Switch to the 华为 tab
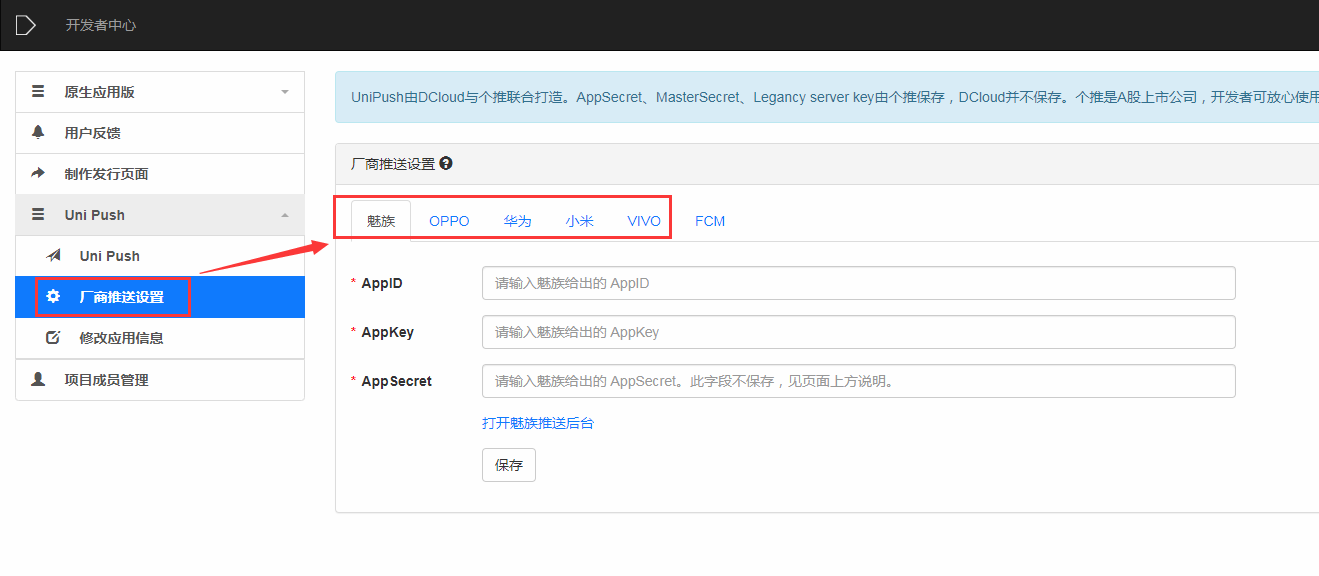 point(517,221)
